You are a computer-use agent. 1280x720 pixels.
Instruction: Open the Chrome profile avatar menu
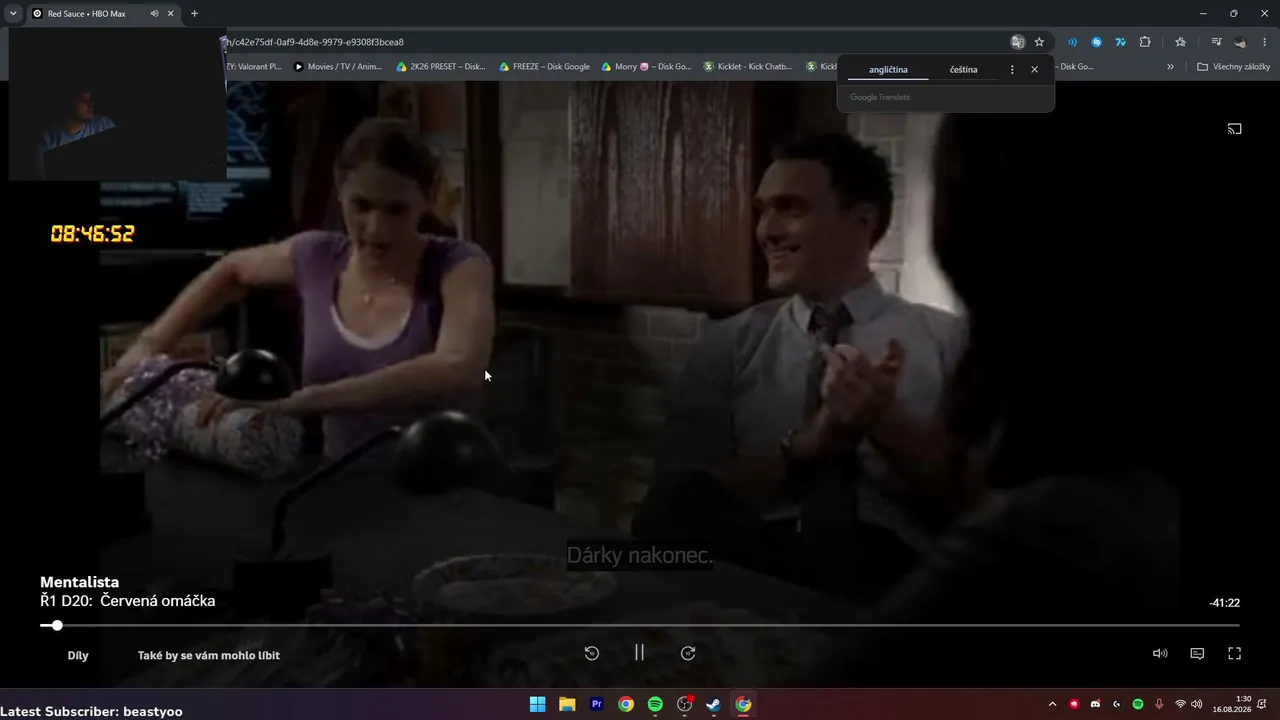point(1241,42)
